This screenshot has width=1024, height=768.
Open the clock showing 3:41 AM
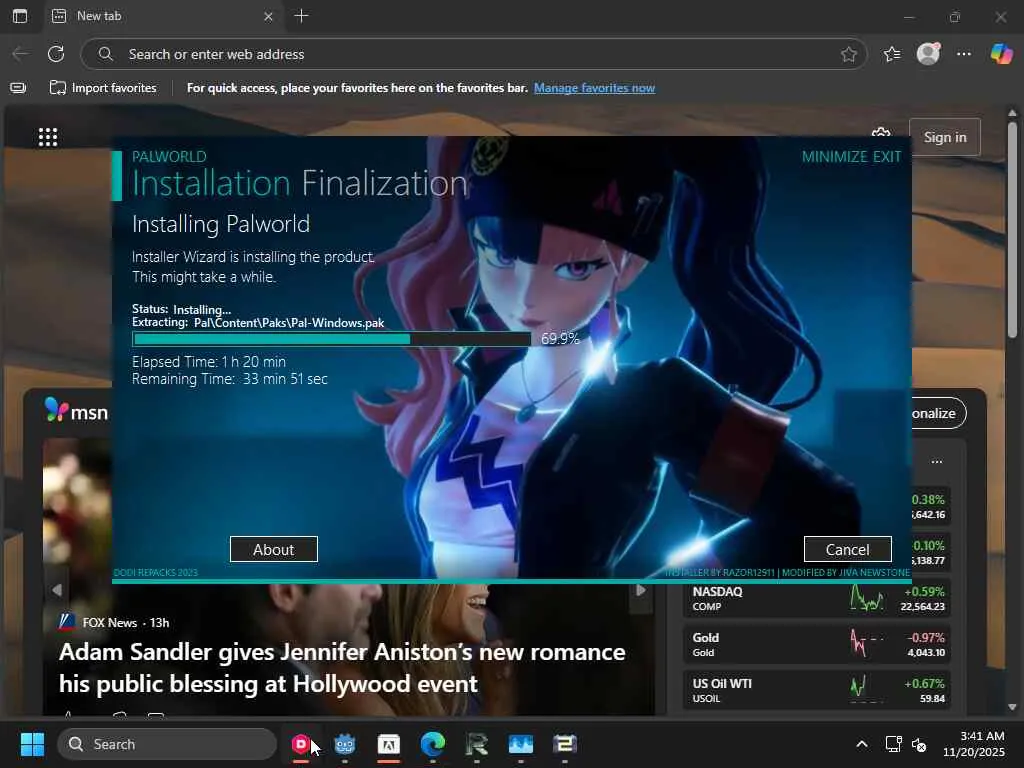click(974, 744)
